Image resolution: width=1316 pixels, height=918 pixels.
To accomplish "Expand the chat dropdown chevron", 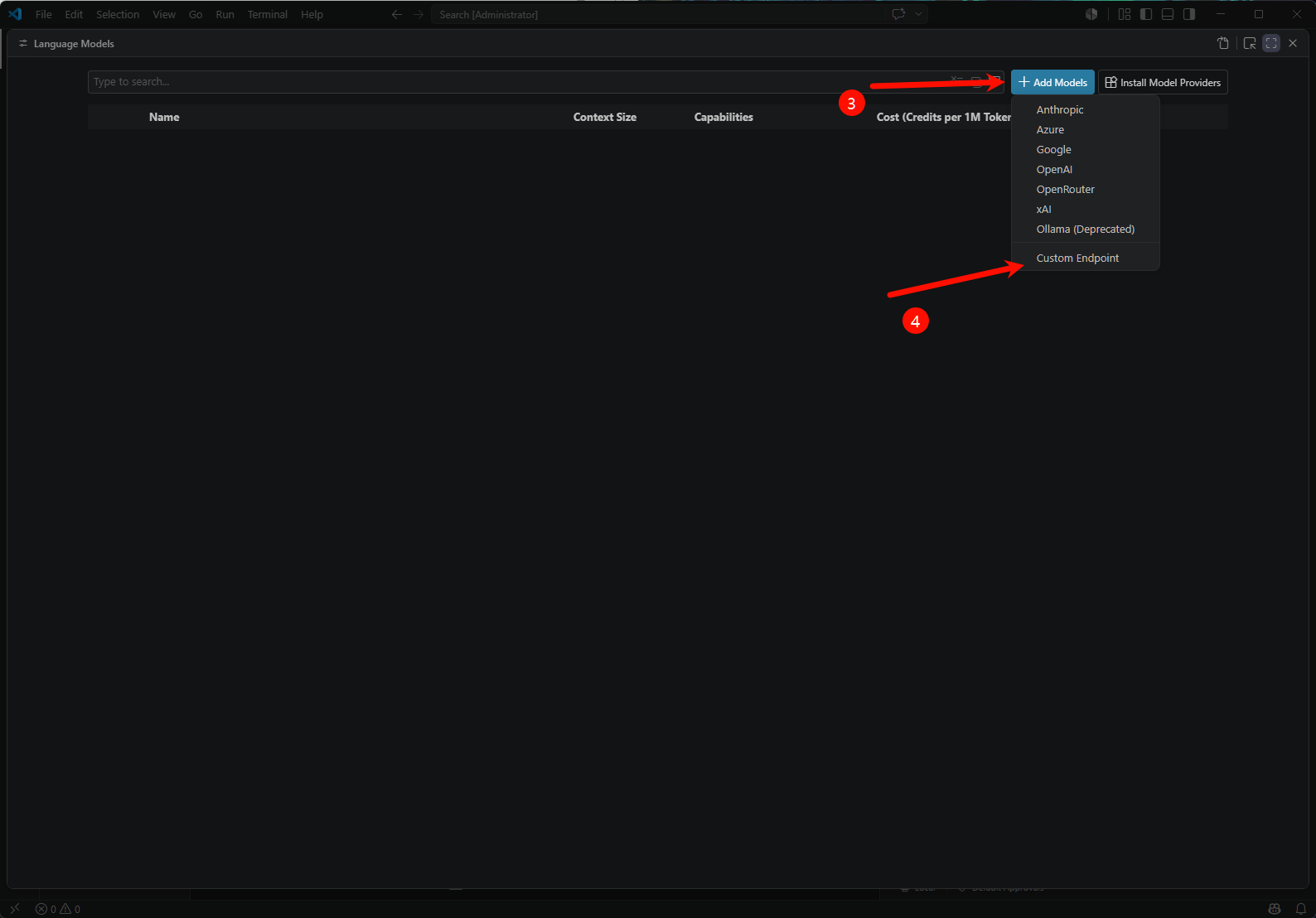I will point(918,14).
